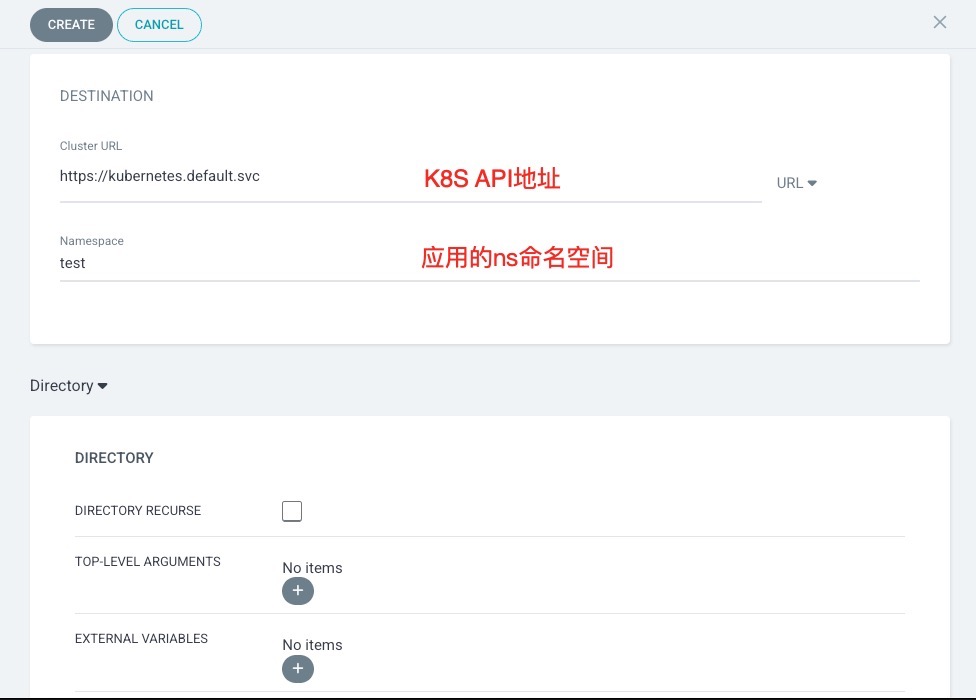Image resolution: width=976 pixels, height=700 pixels.
Task: Expand the Directory source type dropdown
Action: pyautogui.click(x=69, y=386)
